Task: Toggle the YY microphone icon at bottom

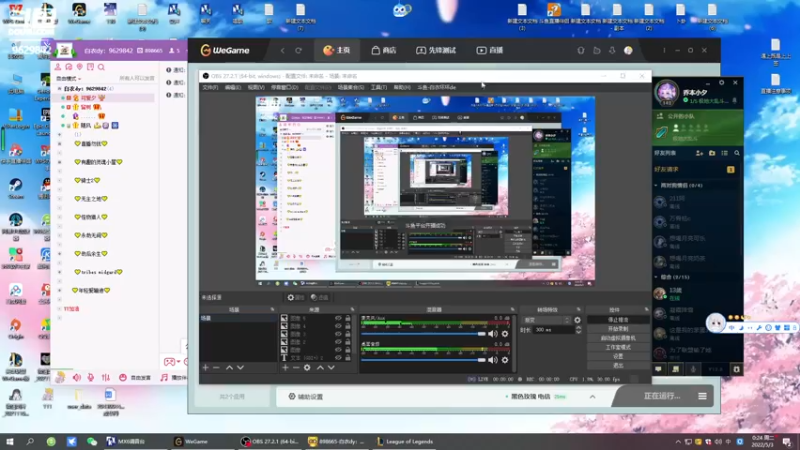Action: click(91, 378)
